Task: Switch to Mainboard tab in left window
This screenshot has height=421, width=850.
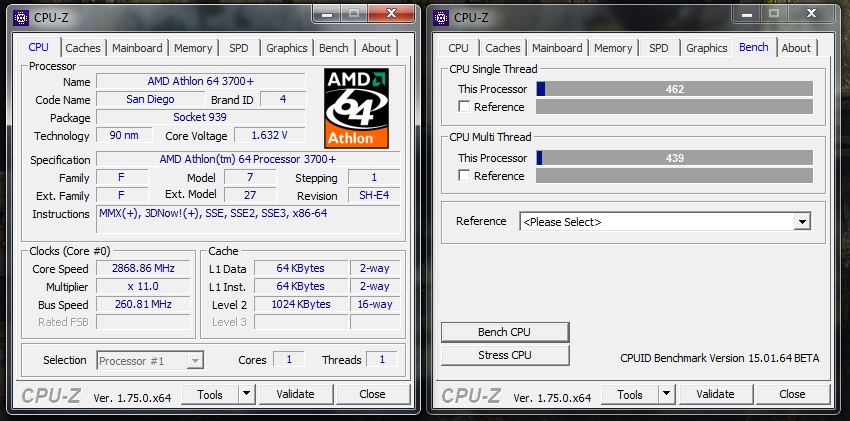Action: click(137, 48)
